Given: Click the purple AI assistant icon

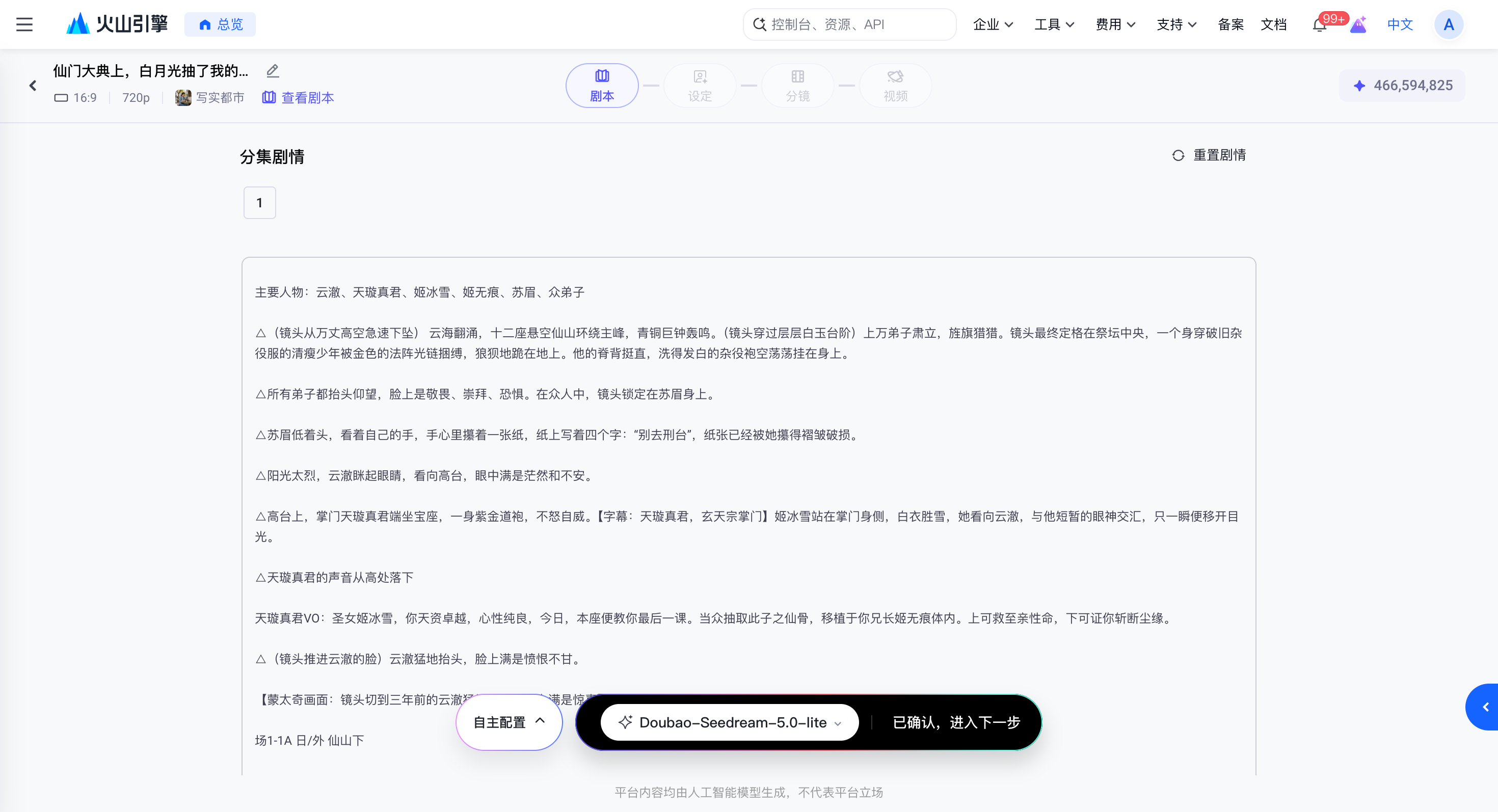Looking at the screenshot, I should 1358,24.
